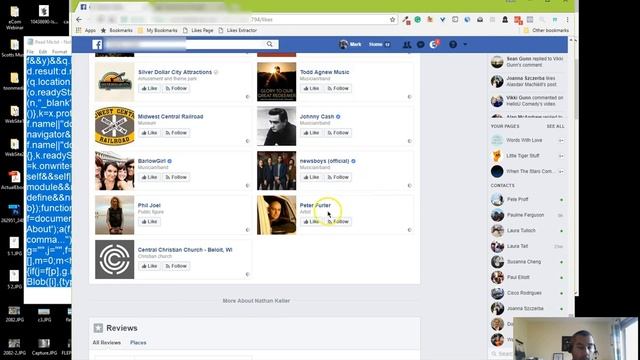The width and height of the screenshot is (640, 360).
Task: Open Facebook friend requests icon
Action: coord(407,44)
